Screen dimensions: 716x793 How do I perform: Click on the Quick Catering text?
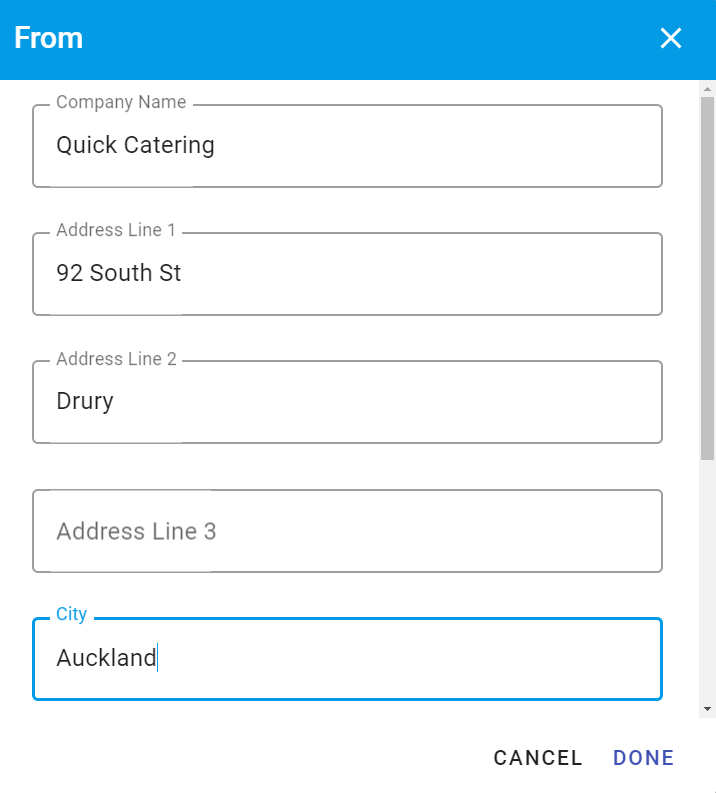point(135,146)
